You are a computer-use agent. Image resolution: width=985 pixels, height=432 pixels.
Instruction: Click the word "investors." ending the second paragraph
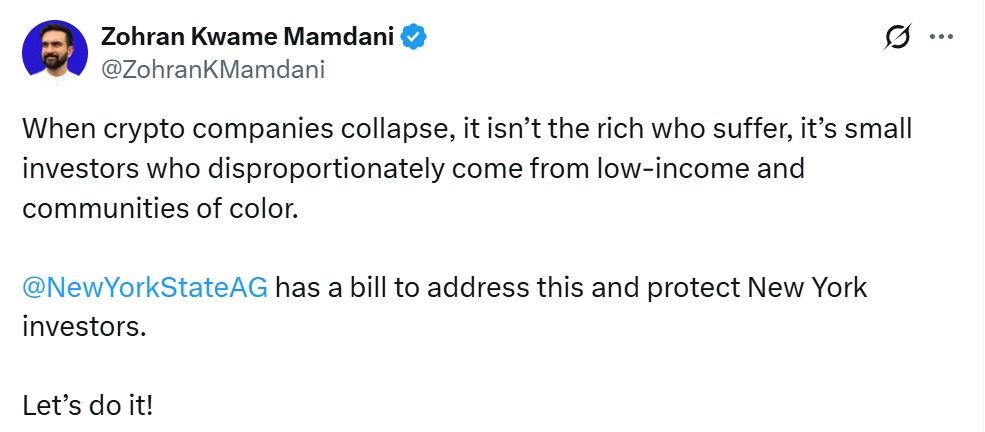84,327
